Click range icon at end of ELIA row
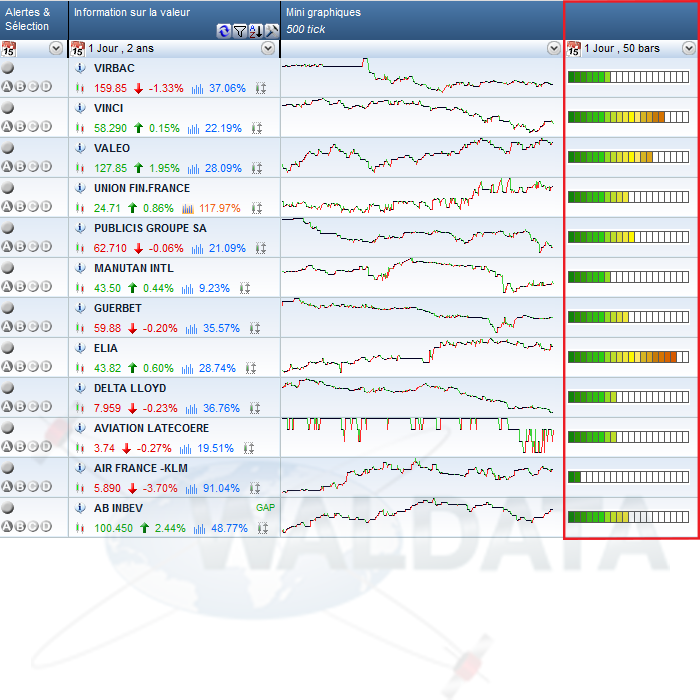 (251, 368)
